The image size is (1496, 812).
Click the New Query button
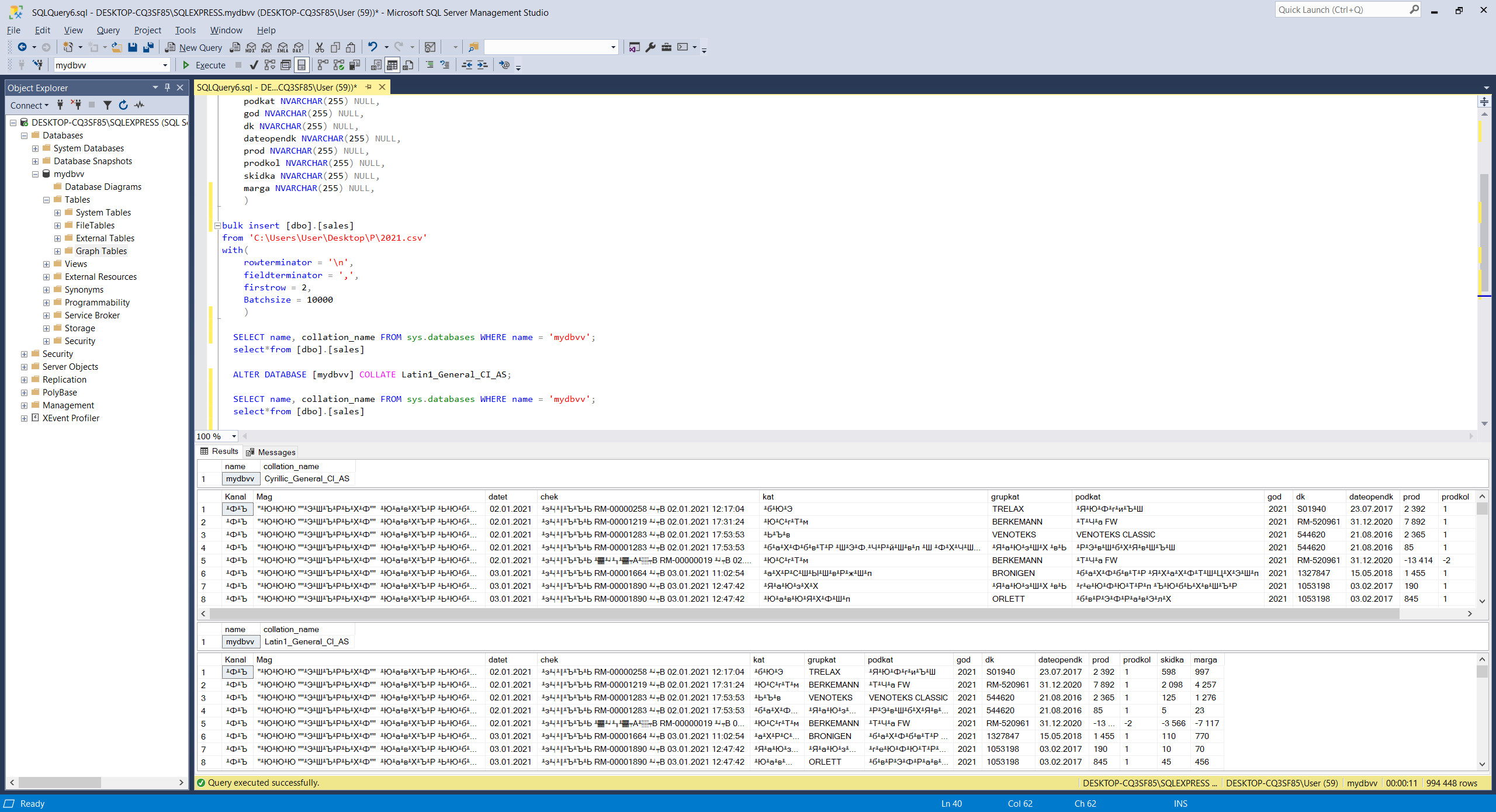pos(194,47)
